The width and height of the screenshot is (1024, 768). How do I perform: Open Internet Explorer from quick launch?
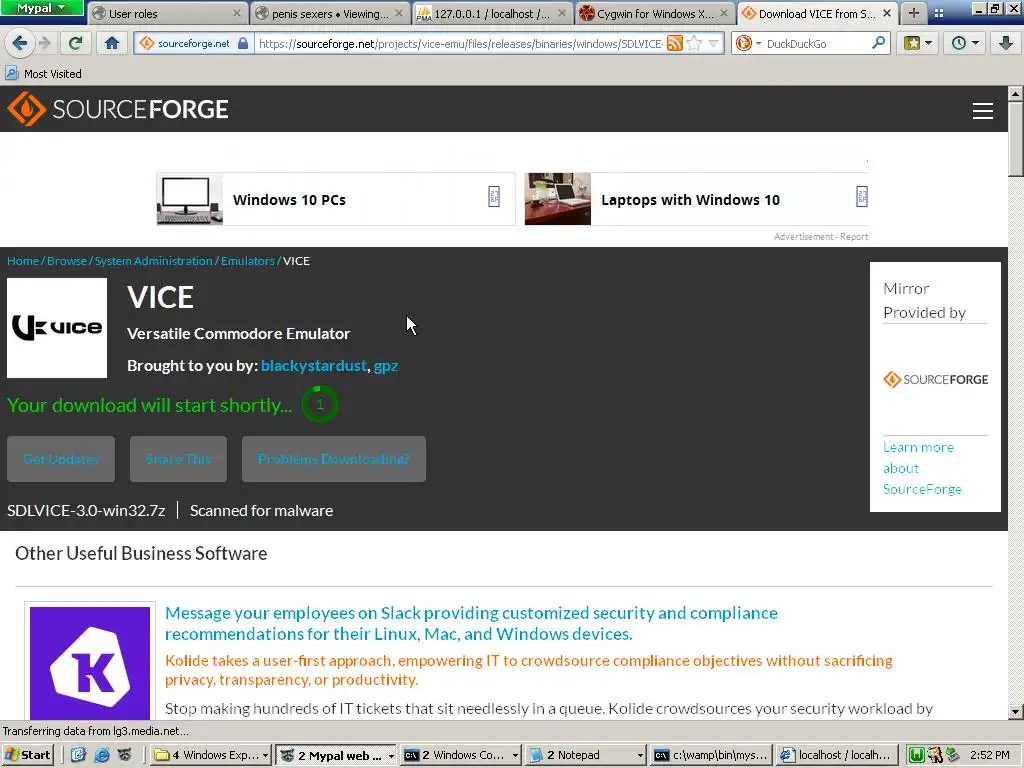point(102,755)
